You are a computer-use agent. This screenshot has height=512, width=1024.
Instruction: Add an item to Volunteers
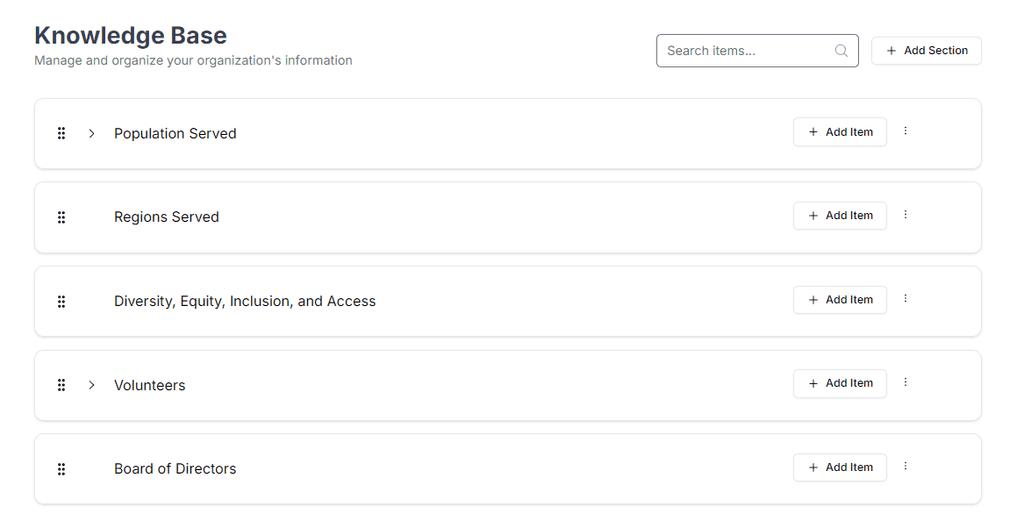coord(839,384)
